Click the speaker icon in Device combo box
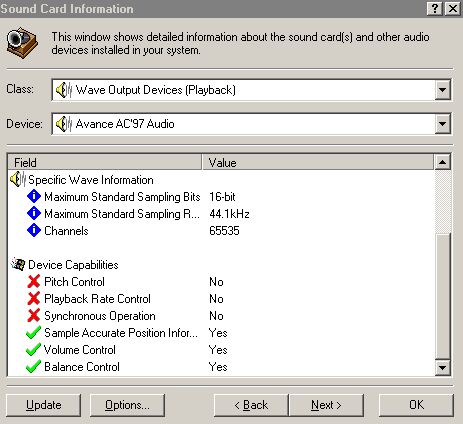 coord(63,124)
